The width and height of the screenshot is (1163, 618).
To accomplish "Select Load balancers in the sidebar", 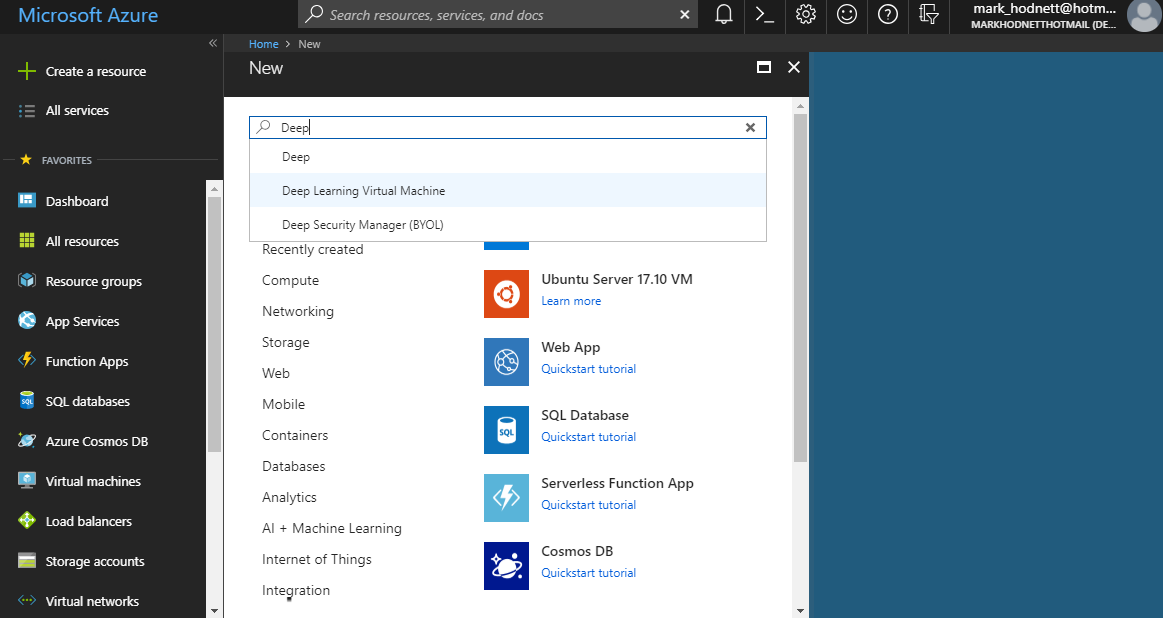I will point(84,520).
